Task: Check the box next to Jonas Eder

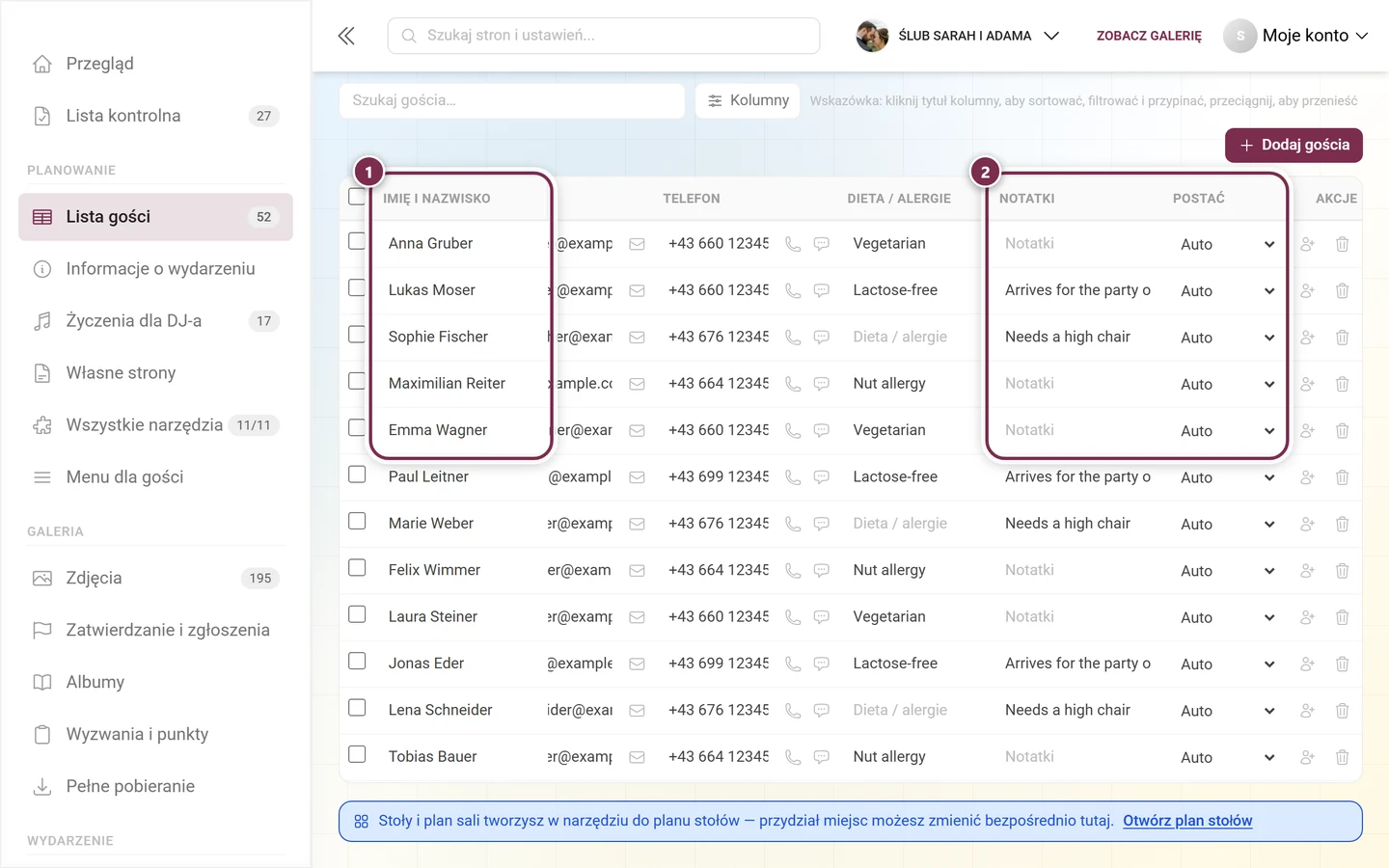Action: tap(357, 661)
